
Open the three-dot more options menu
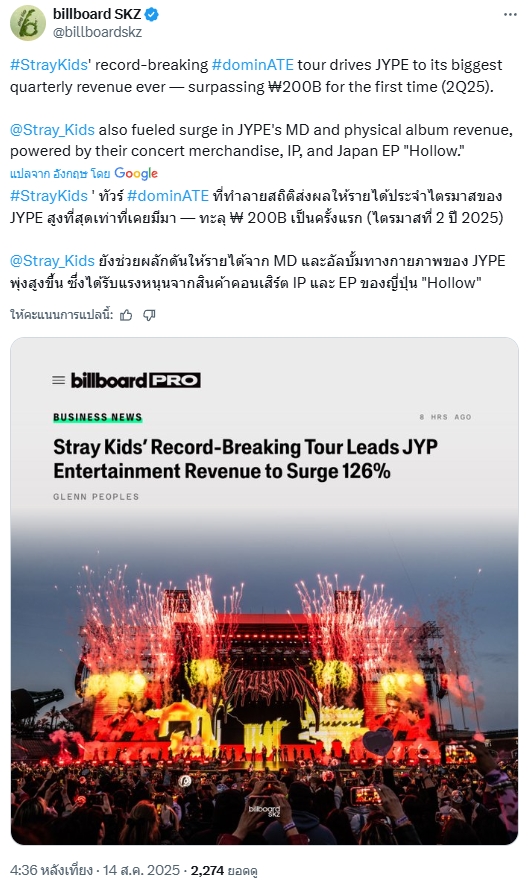pyautogui.click(x=510, y=15)
